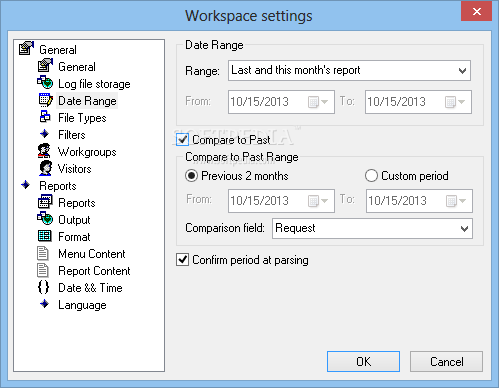Click the top-level General category icon
499x388 pixels.
[x=26, y=49]
